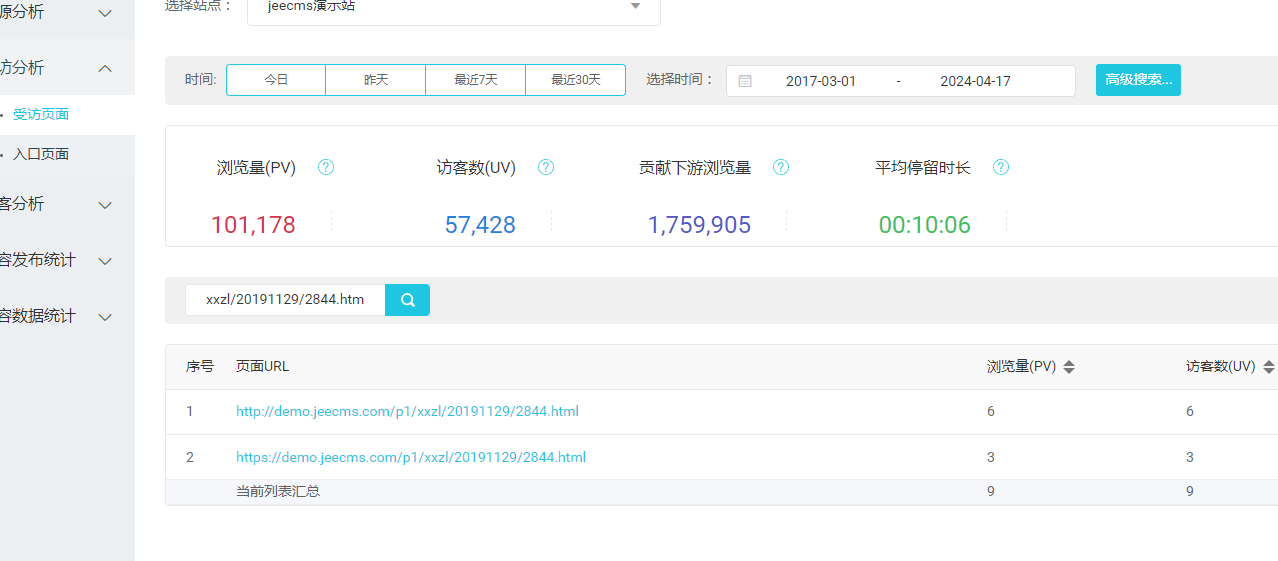Open the https demo.jeecms.com 2844.html link

tap(411, 457)
